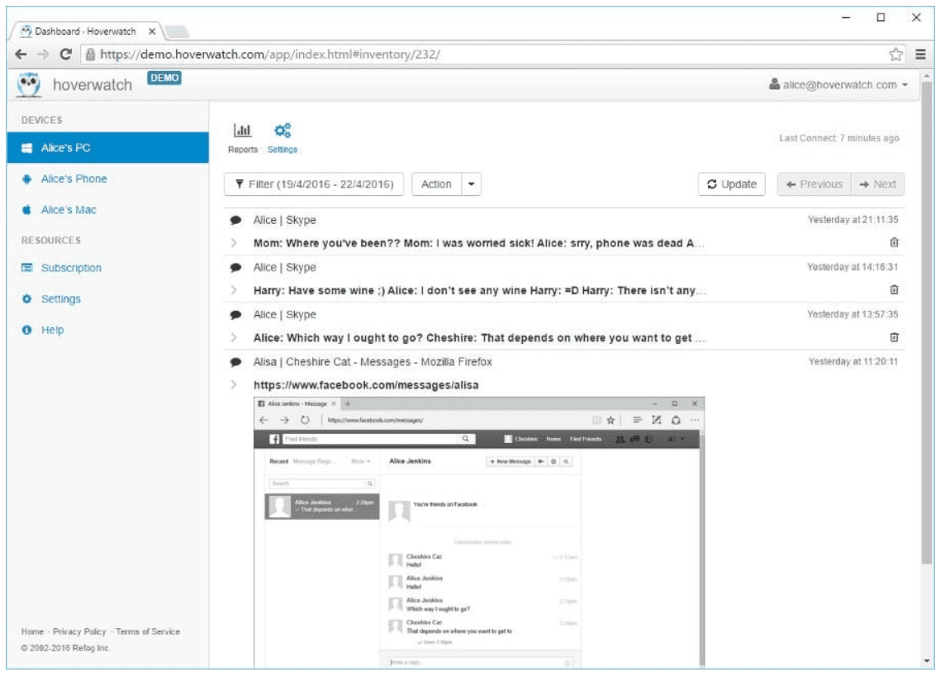Click the facebook.com/messages/alisa URL text
The image size is (941, 677).
tap(366, 385)
